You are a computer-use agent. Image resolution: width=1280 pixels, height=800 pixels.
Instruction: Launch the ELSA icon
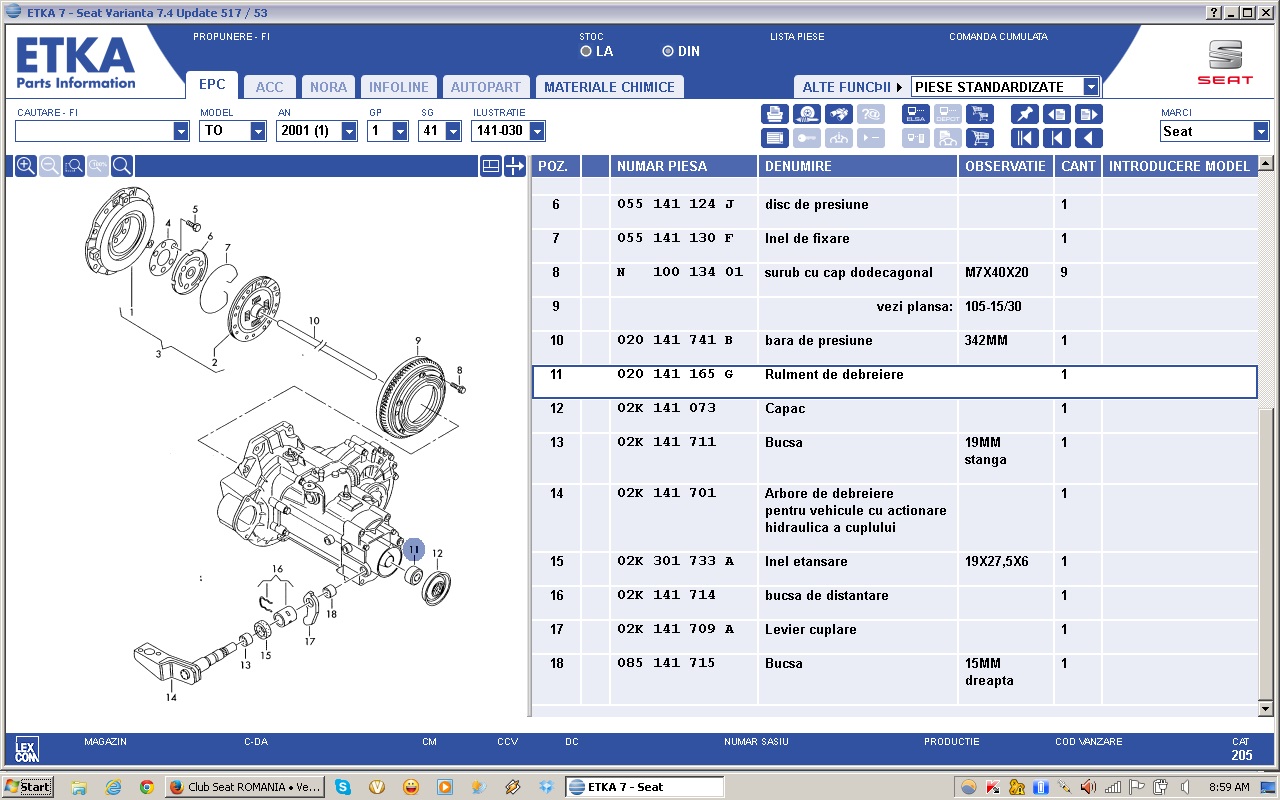pos(916,114)
